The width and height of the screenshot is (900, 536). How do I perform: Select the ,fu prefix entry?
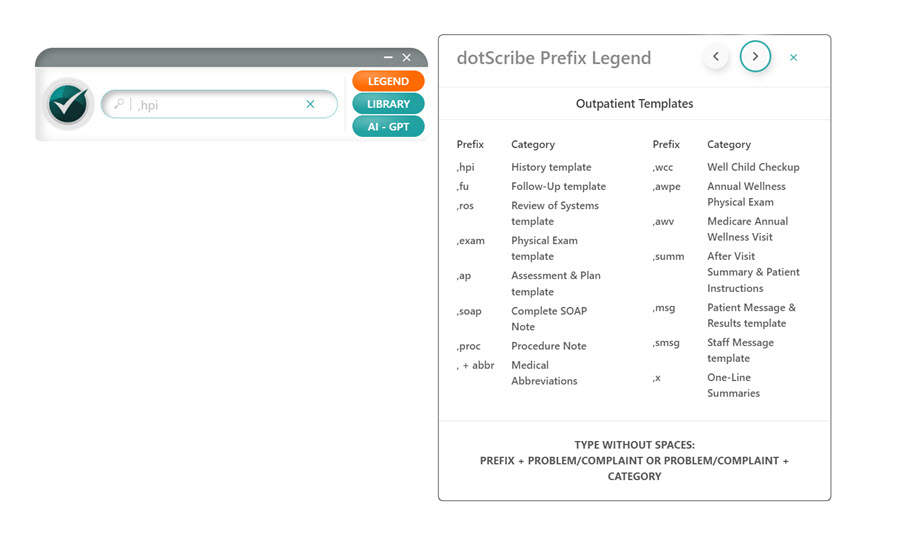463,186
